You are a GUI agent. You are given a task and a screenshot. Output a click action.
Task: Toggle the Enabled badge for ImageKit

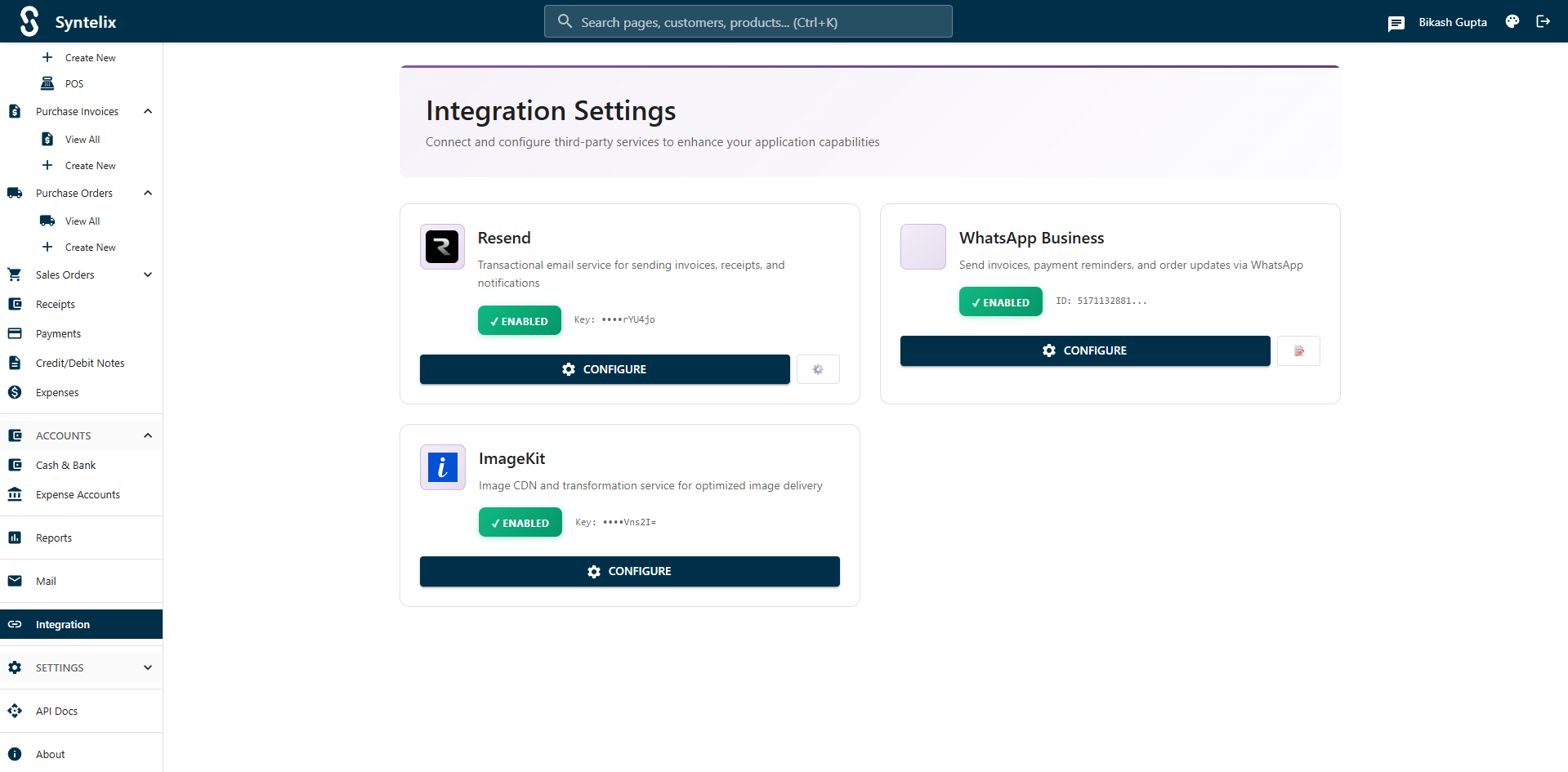[x=520, y=523]
